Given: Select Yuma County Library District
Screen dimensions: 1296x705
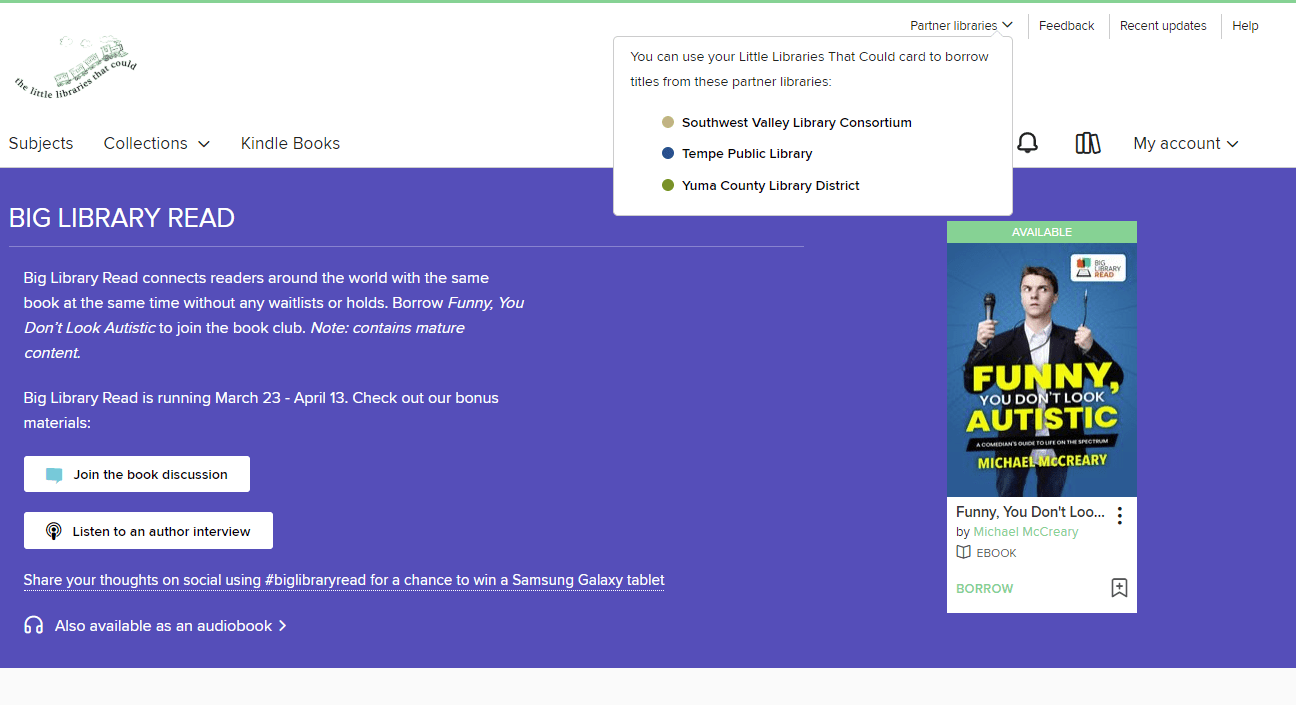Looking at the screenshot, I should click(x=771, y=185).
